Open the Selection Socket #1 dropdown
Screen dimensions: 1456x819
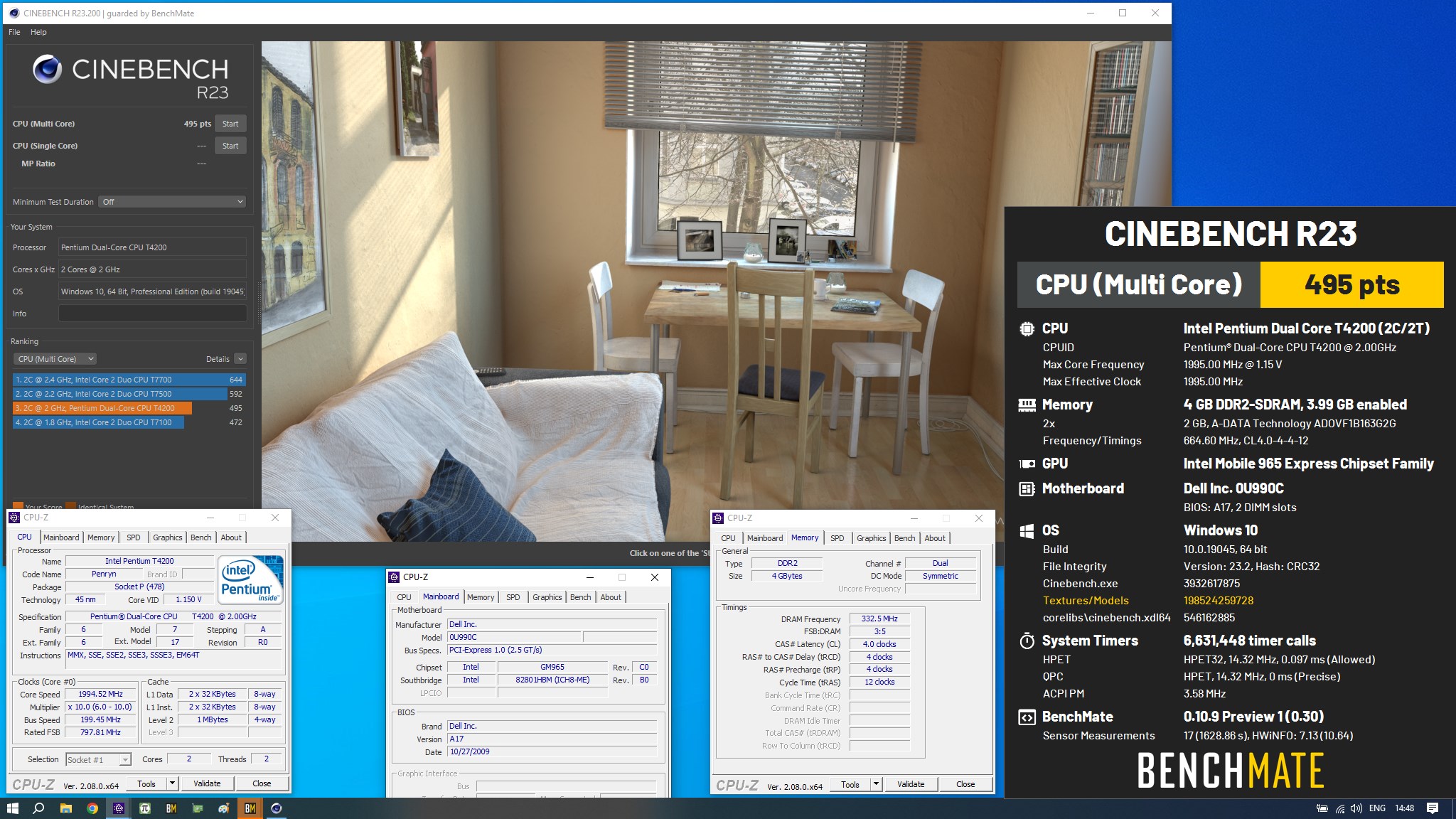[x=98, y=759]
